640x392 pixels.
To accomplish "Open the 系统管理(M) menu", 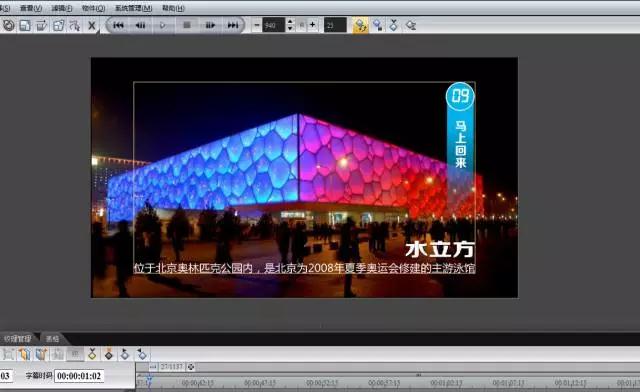I will point(133,8).
